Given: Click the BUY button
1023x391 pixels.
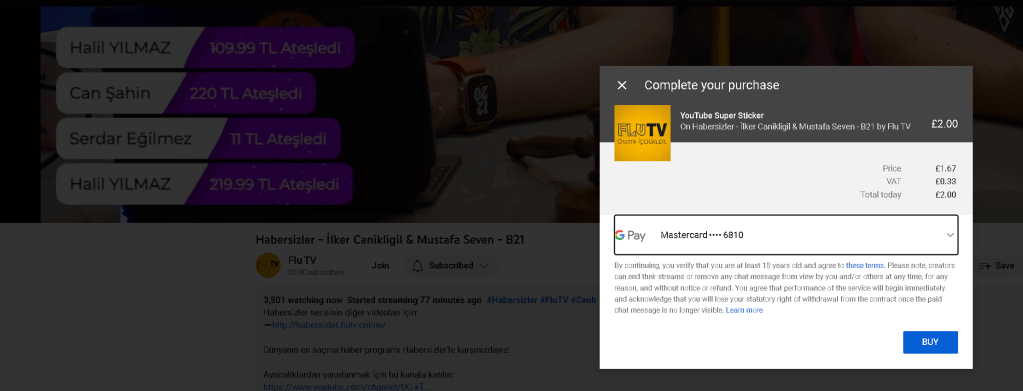Looking at the screenshot, I should pos(930,342).
